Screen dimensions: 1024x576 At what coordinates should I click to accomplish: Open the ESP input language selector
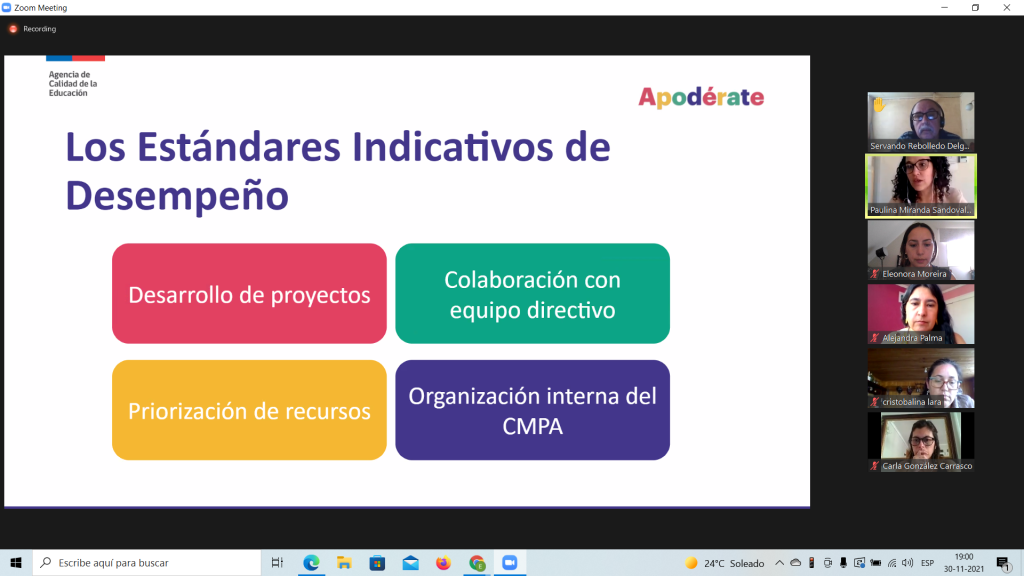point(929,563)
